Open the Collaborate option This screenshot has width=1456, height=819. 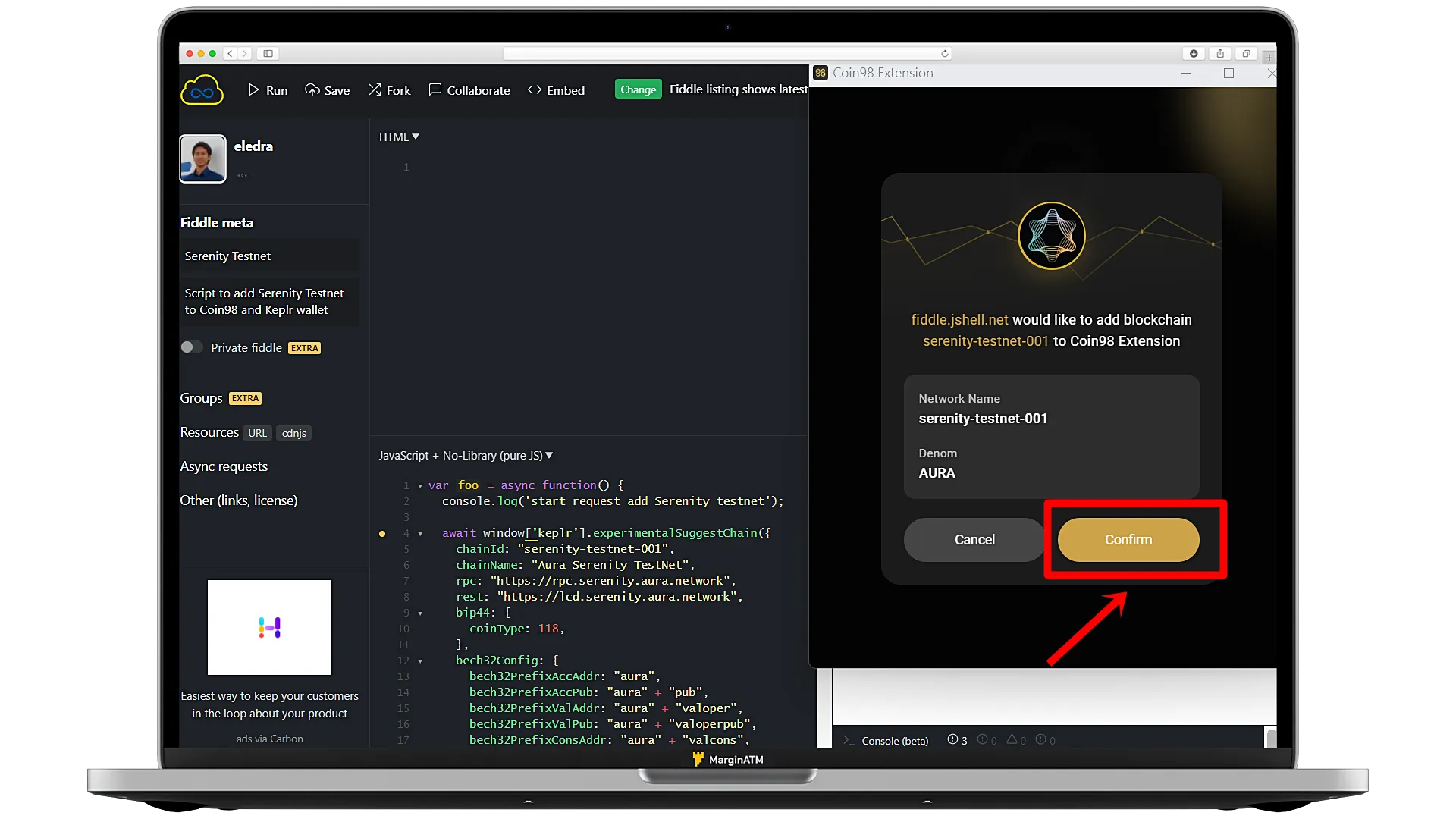coord(469,90)
